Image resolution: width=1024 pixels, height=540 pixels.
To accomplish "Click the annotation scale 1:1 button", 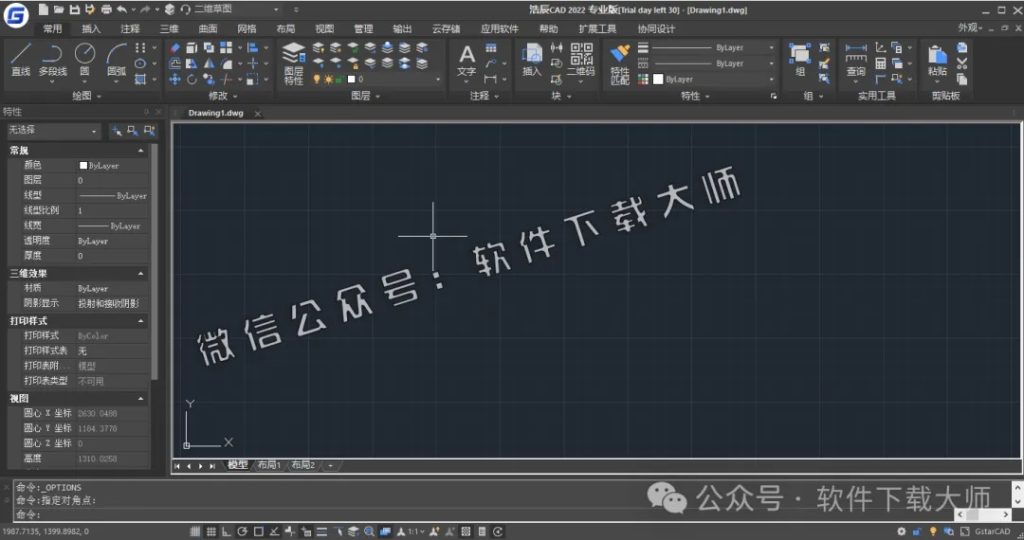I will [x=413, y=532].
